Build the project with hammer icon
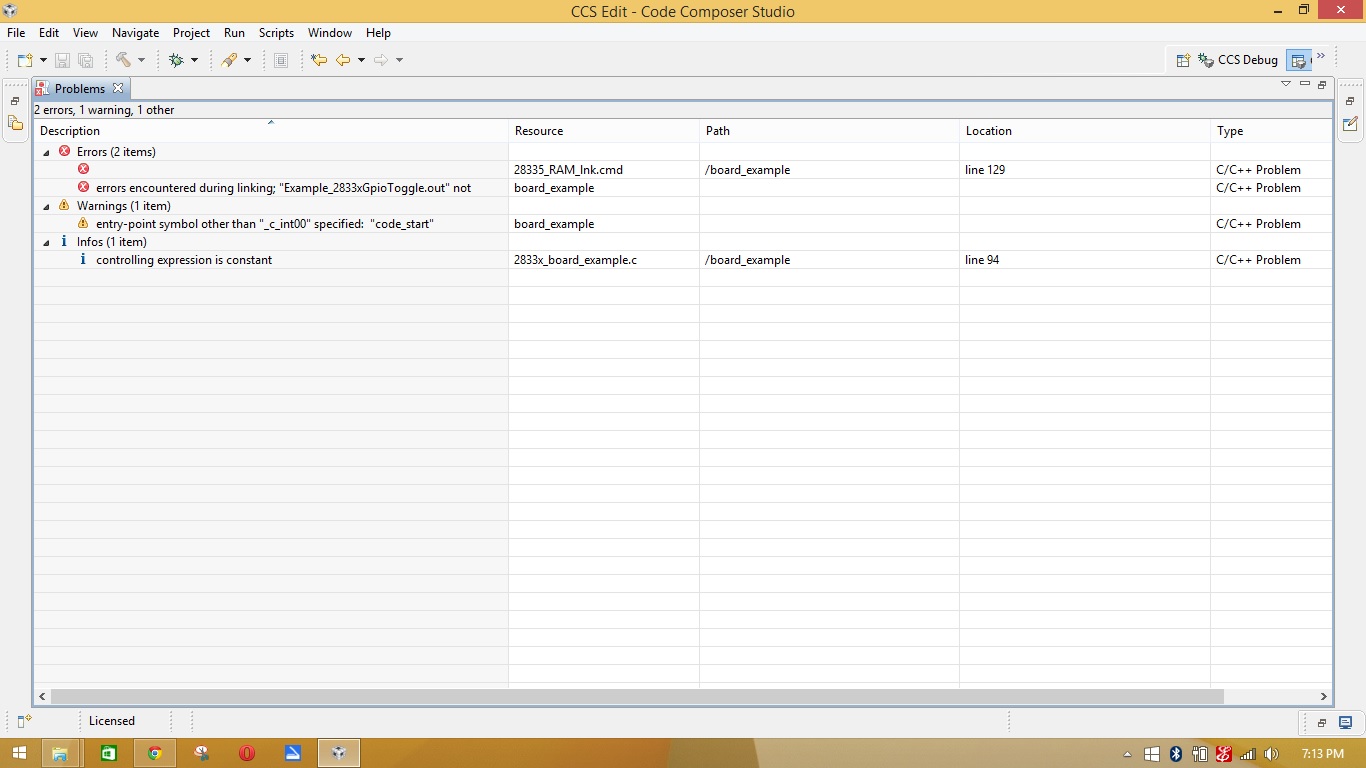Viewport: 1366px width, 768px height. (123, 60)
